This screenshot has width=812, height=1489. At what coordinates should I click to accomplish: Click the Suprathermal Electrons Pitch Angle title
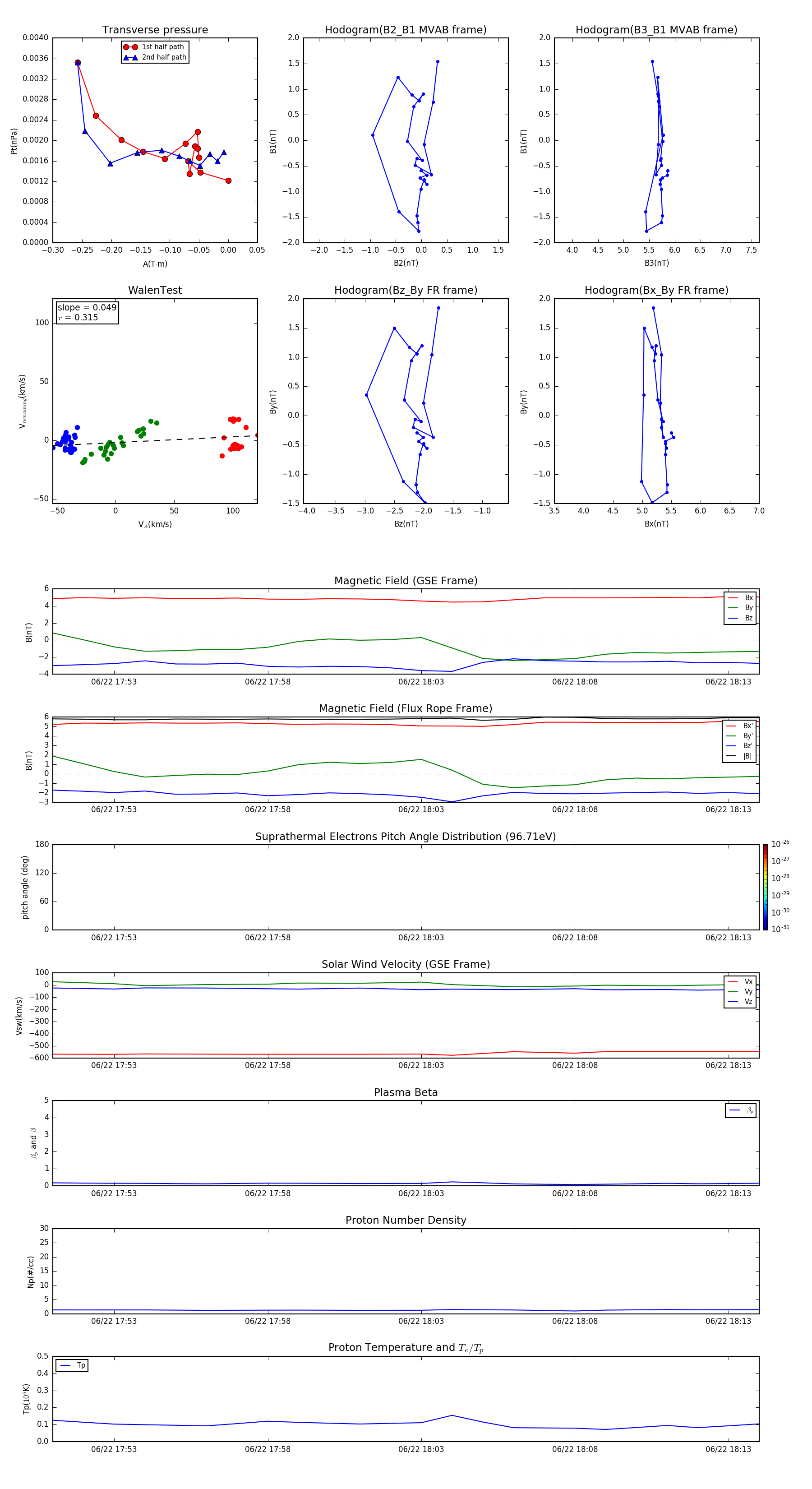click(406, 837)
